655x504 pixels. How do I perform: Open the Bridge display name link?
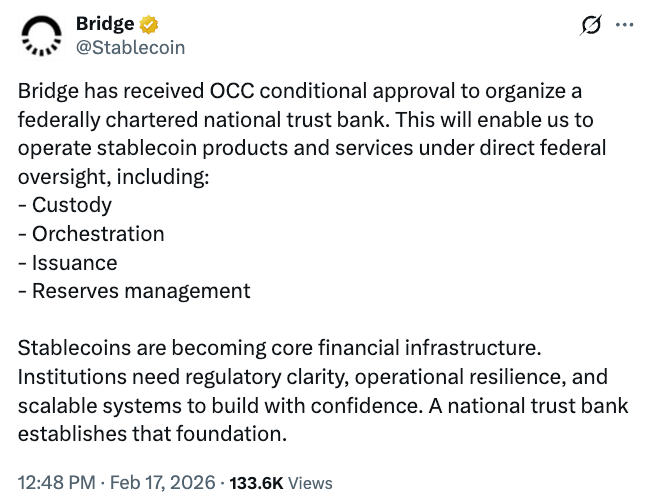106,23
